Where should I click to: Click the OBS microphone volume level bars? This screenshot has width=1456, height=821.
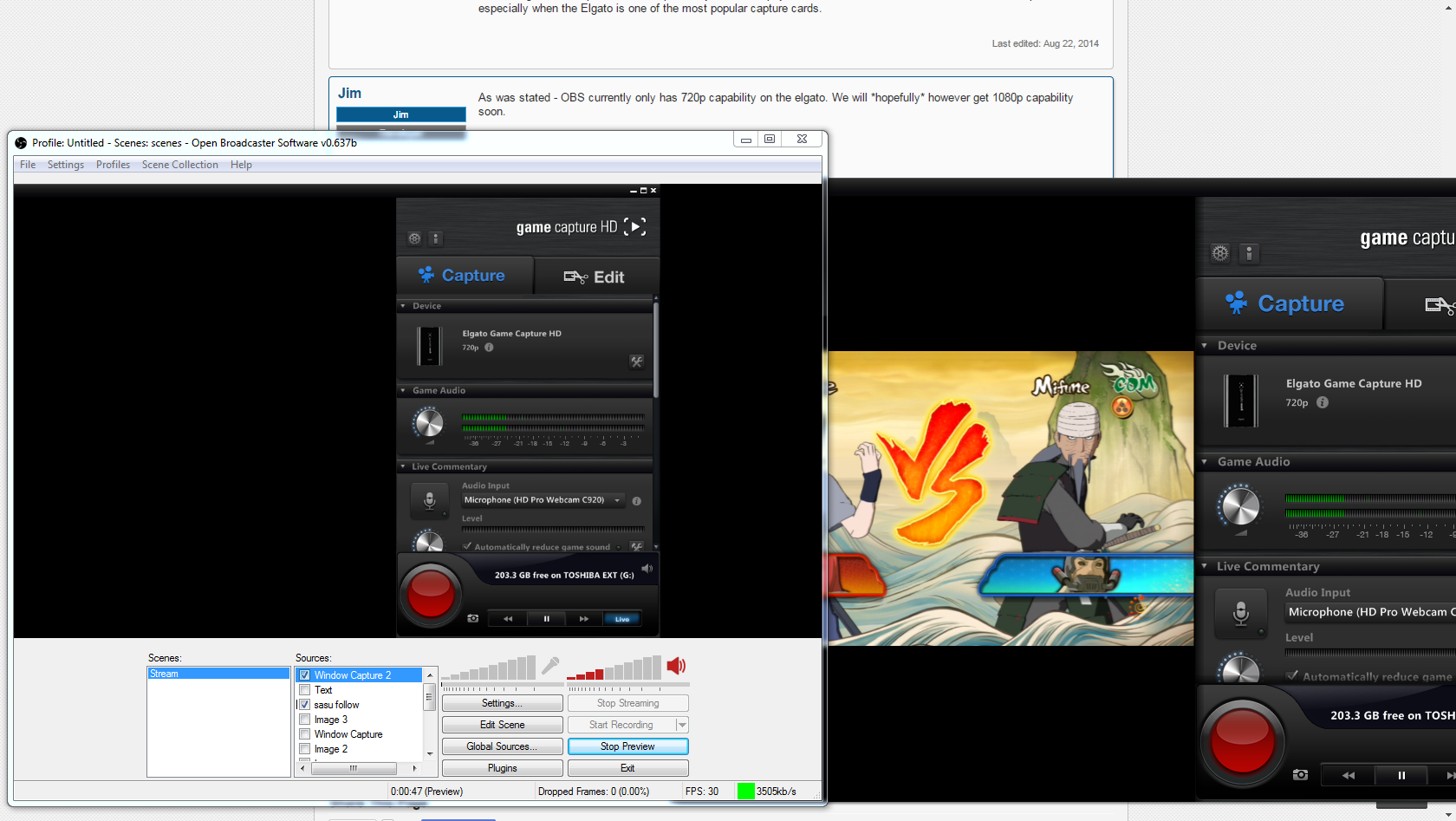click(489, 668)
